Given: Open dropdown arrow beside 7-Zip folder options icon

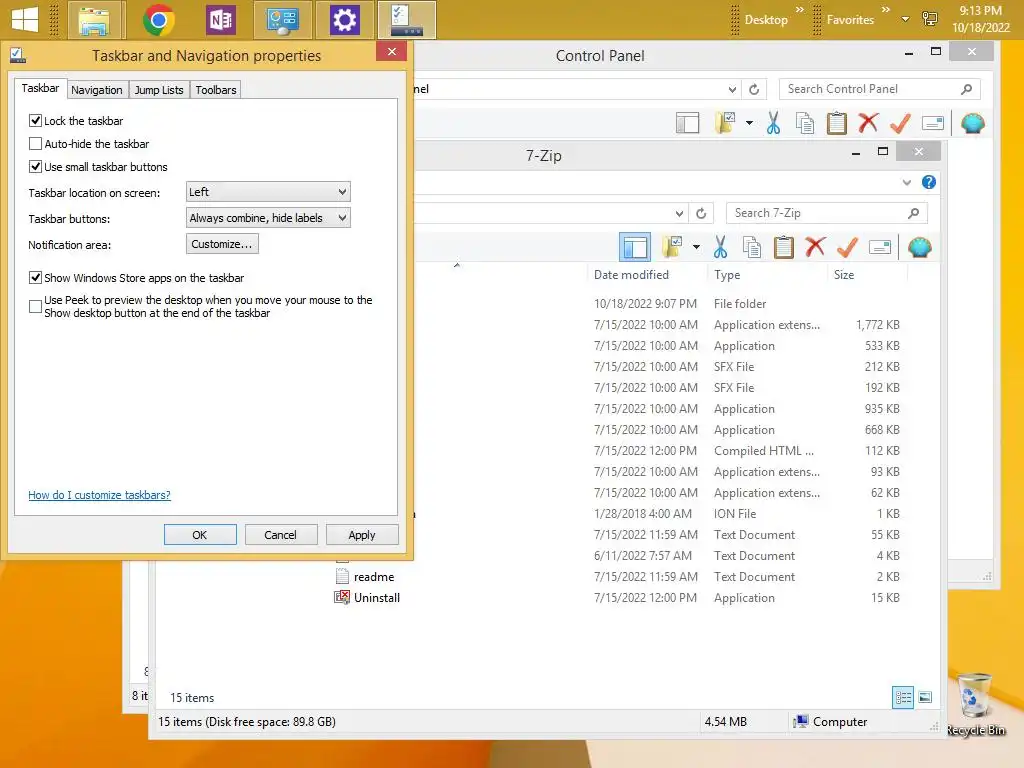Looking at the screenshot, I should coord(696,247).
